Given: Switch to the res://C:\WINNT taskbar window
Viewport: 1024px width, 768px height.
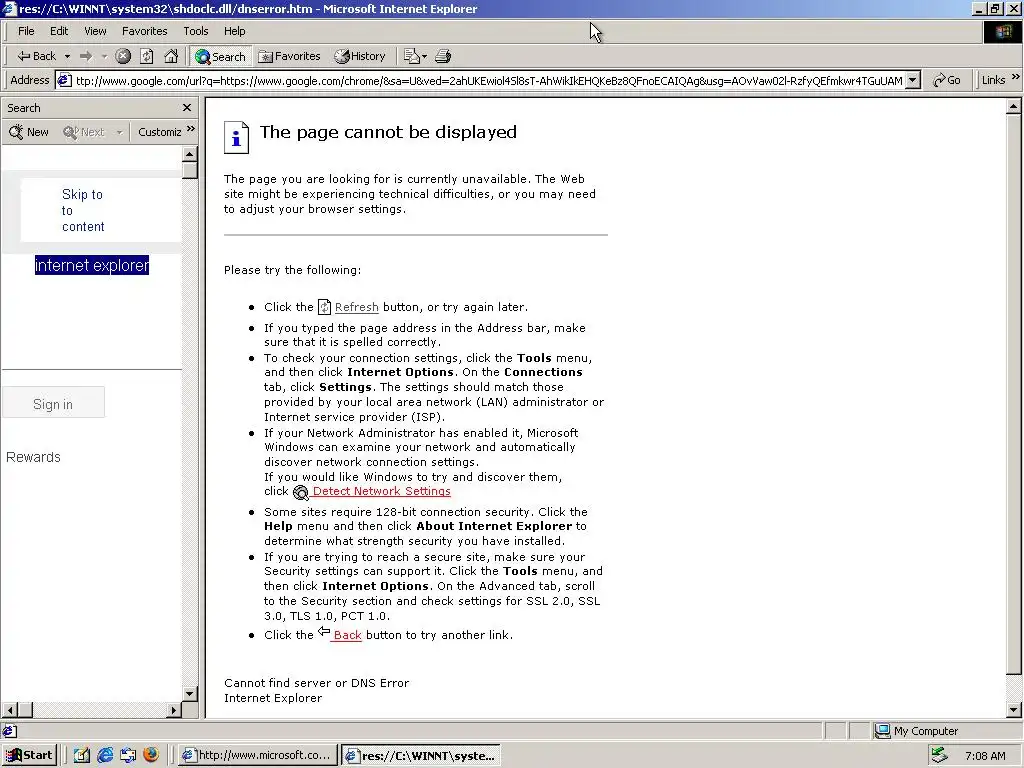Looking at the screenshot, I should tap(421, 756).
